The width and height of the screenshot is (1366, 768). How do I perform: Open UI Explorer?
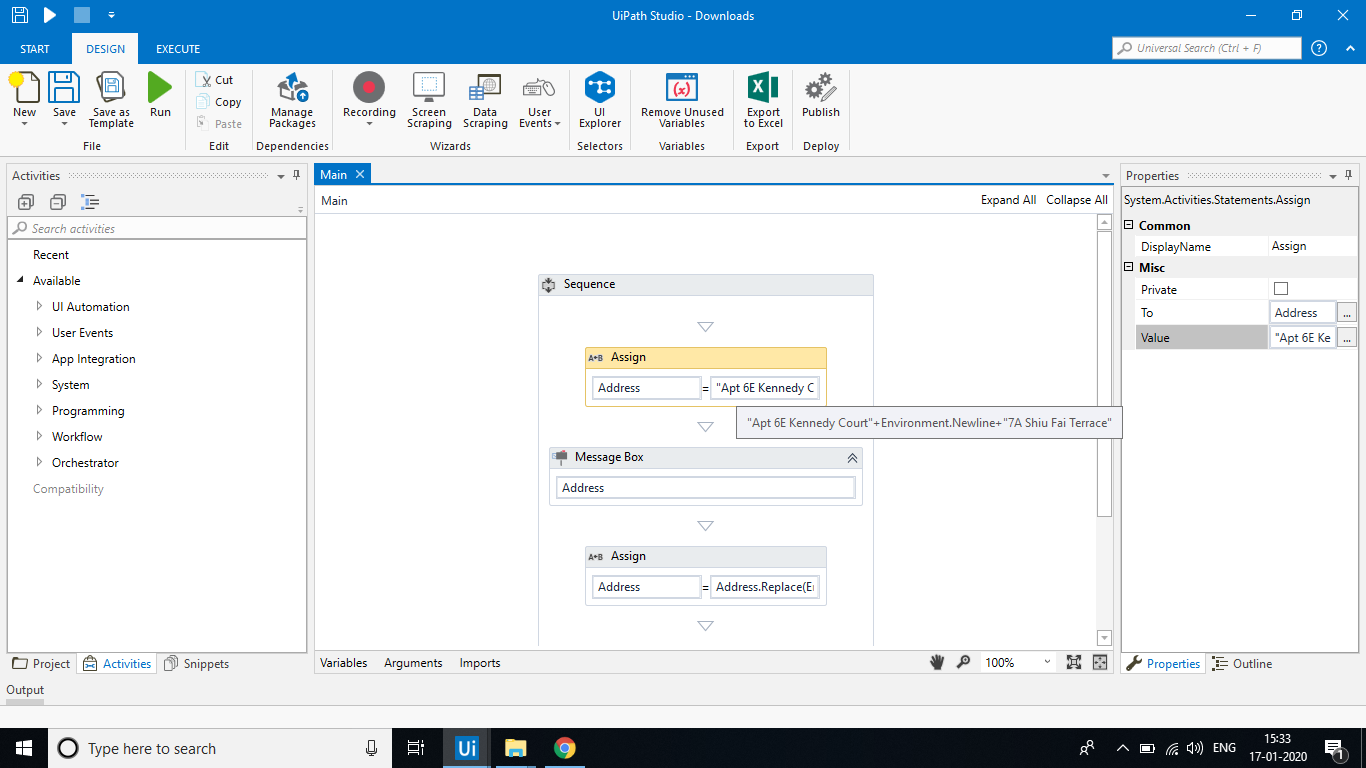(x=599, y=97)
